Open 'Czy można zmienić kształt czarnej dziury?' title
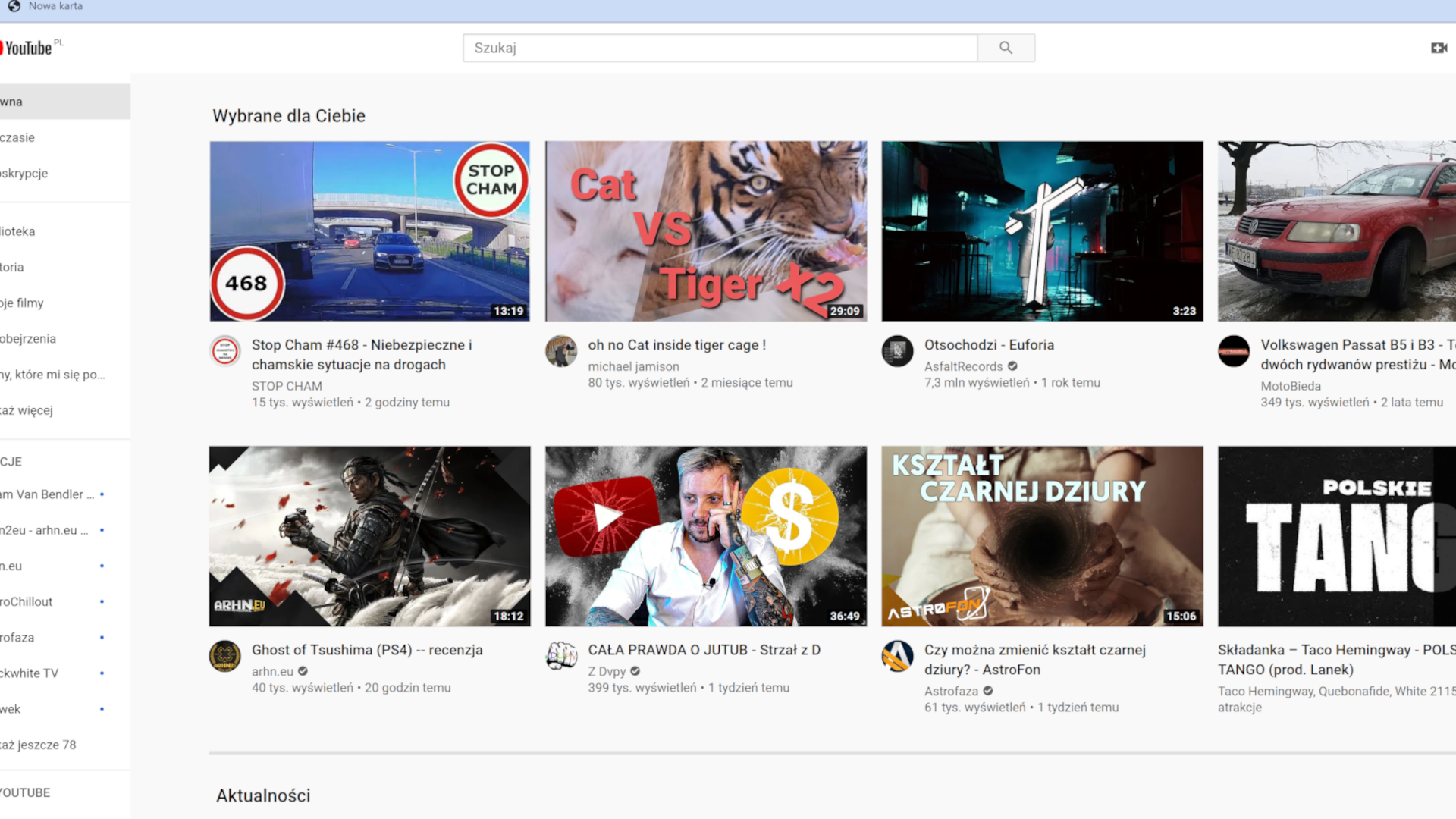 (x=1035, y=660)
